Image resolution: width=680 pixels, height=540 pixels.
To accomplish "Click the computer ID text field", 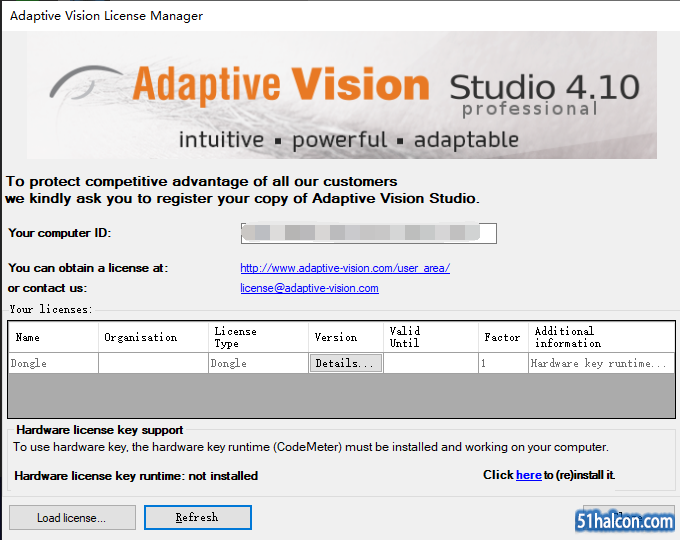I will (x=368, y=233).
